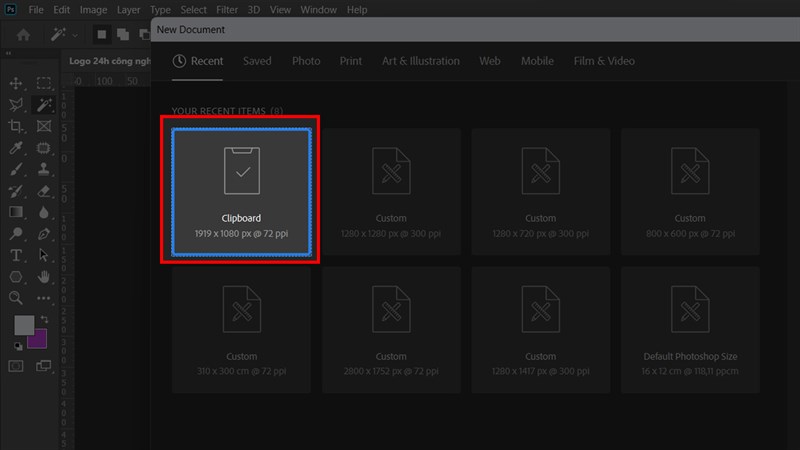Screen dimensions: 800x450
Task: Select the History Brush tool
Action: 16,191
